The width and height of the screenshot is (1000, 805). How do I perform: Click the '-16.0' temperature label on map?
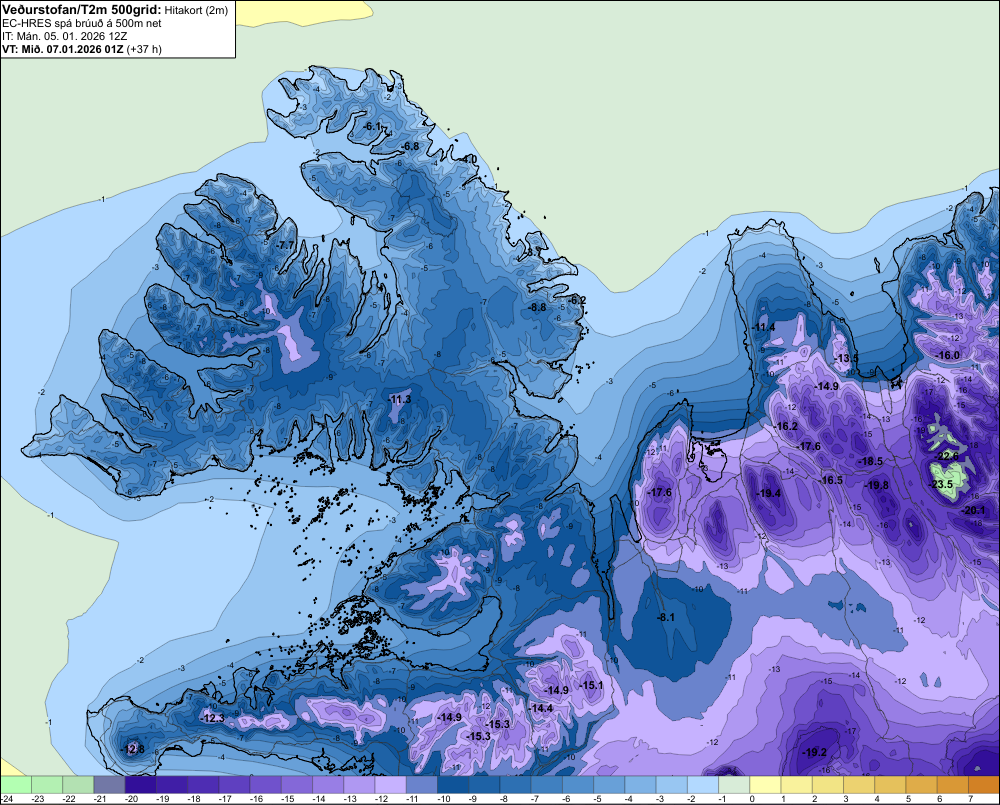tap(947, 355)
